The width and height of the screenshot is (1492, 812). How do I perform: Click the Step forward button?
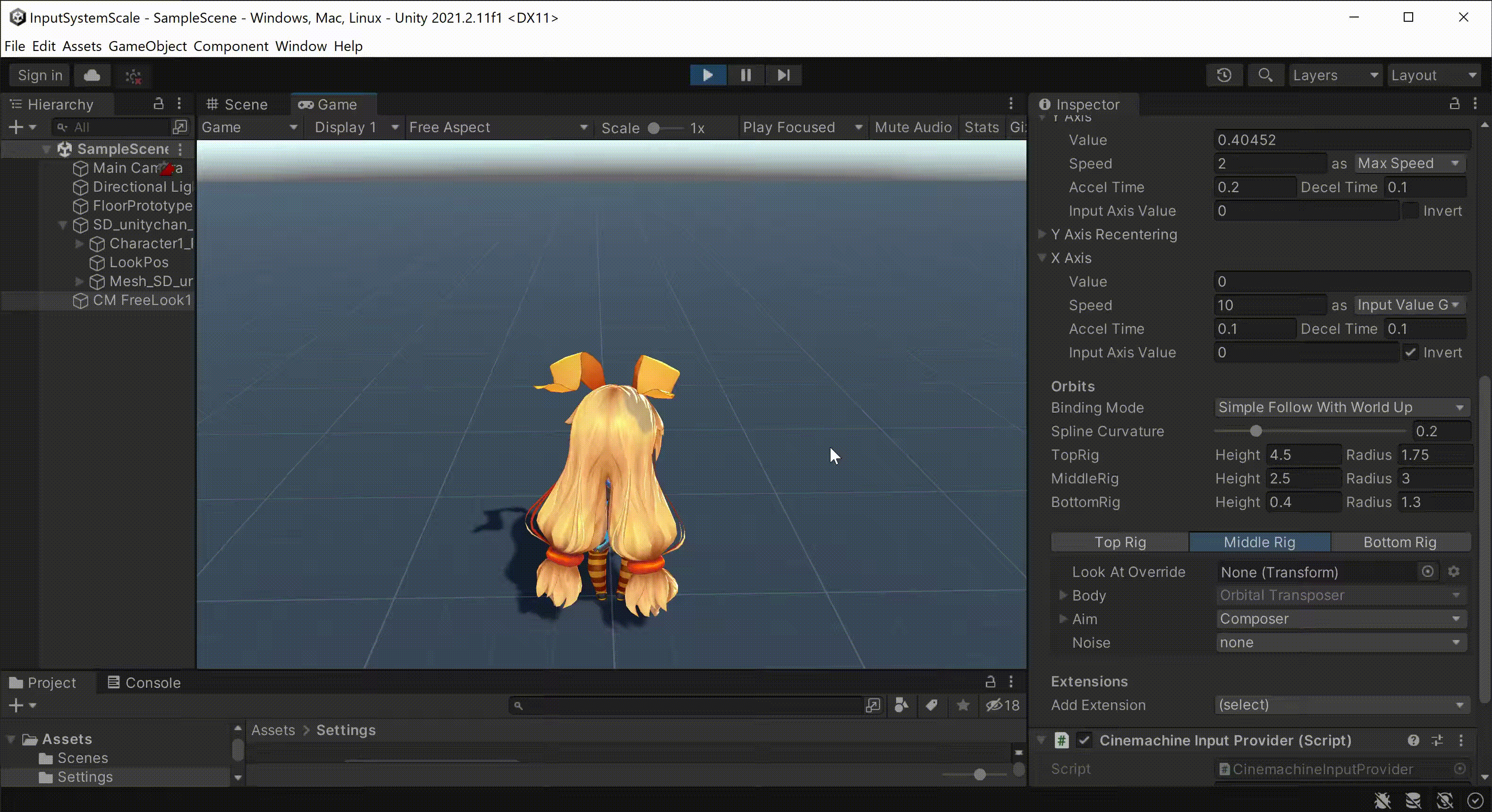click(783, 75)
